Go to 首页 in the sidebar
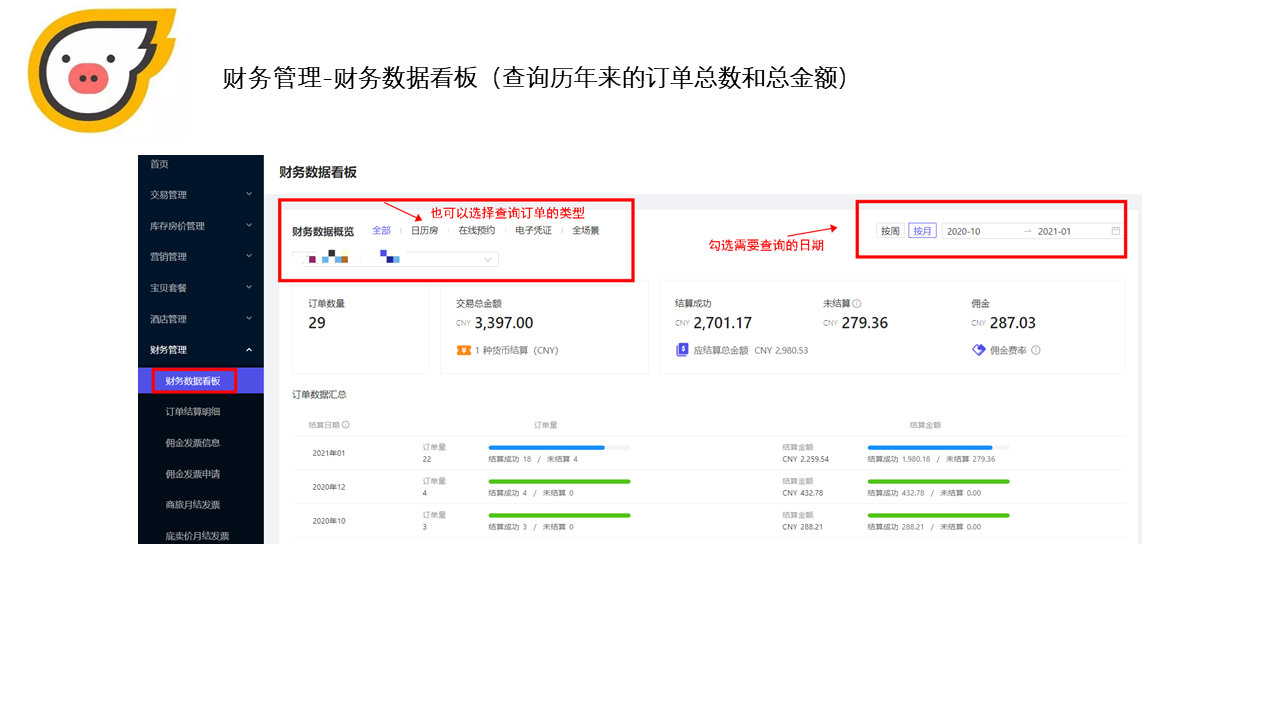This screenshot has width=1280, height=720. [x=160, y=164]
